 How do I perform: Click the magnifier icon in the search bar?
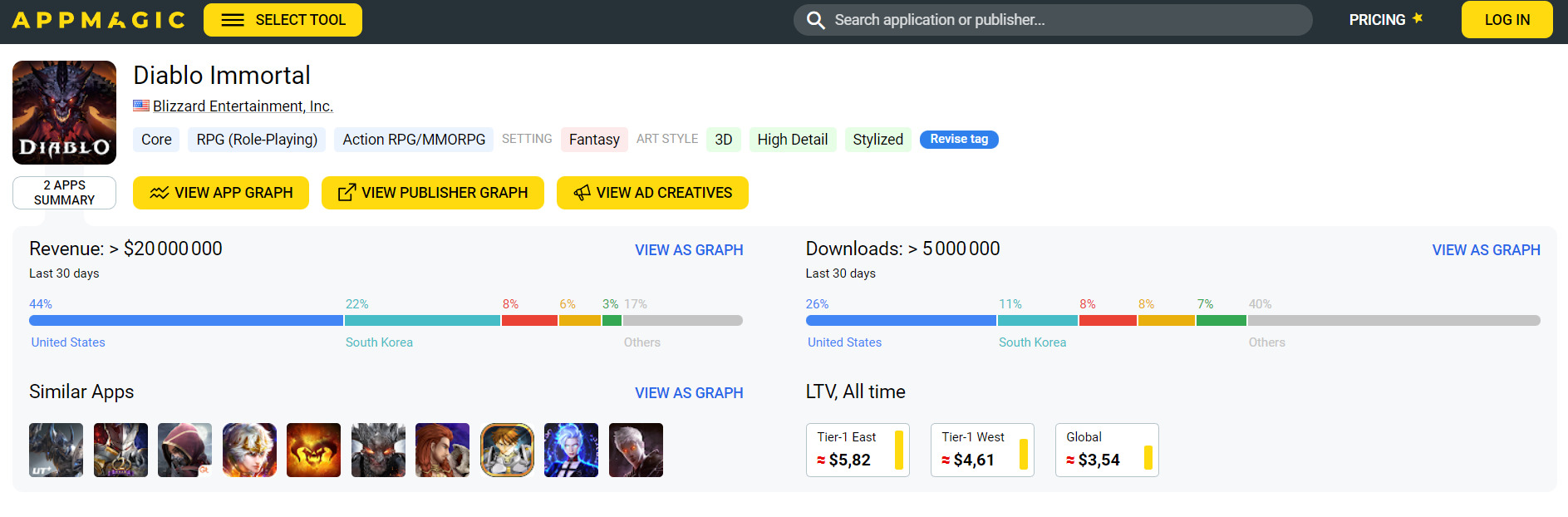click(x=816, y=20)
